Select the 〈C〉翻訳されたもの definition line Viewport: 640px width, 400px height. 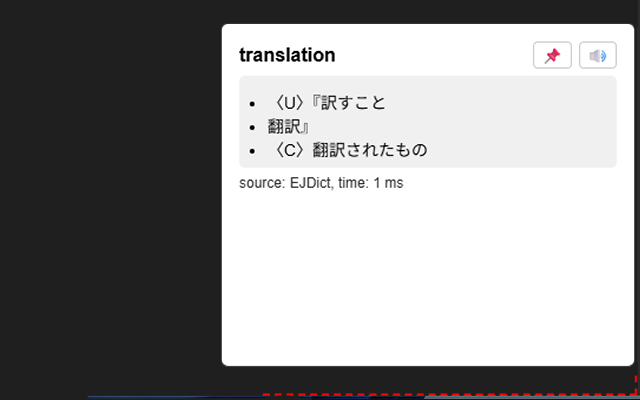349,150
